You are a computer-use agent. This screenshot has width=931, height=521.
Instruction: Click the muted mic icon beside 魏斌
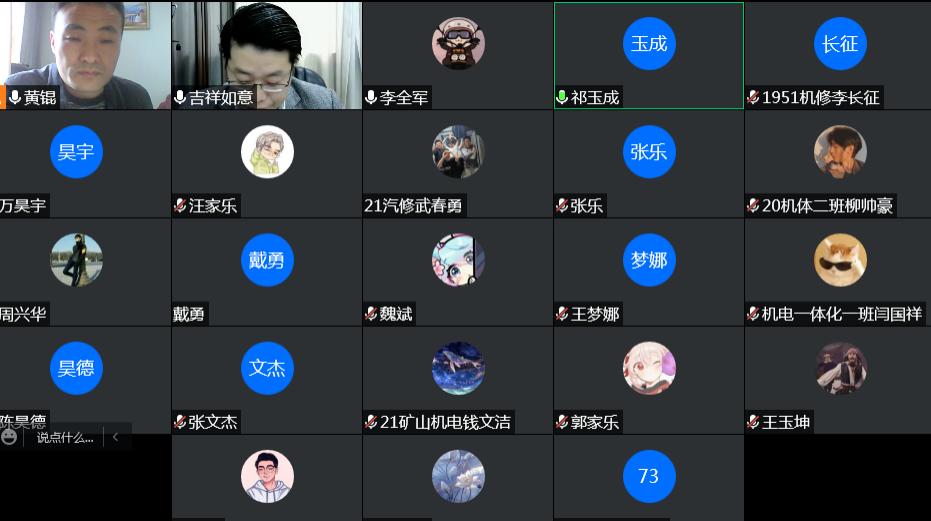point(371,314)
